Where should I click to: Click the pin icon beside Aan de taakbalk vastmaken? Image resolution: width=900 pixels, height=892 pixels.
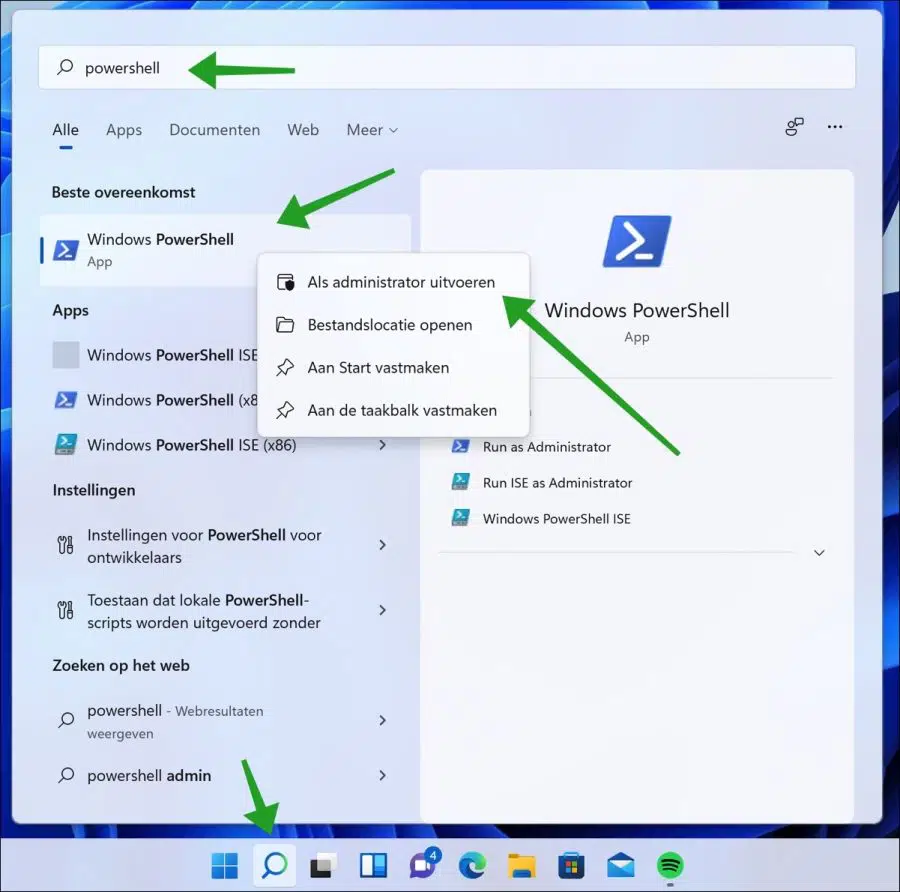click(285, 410)
